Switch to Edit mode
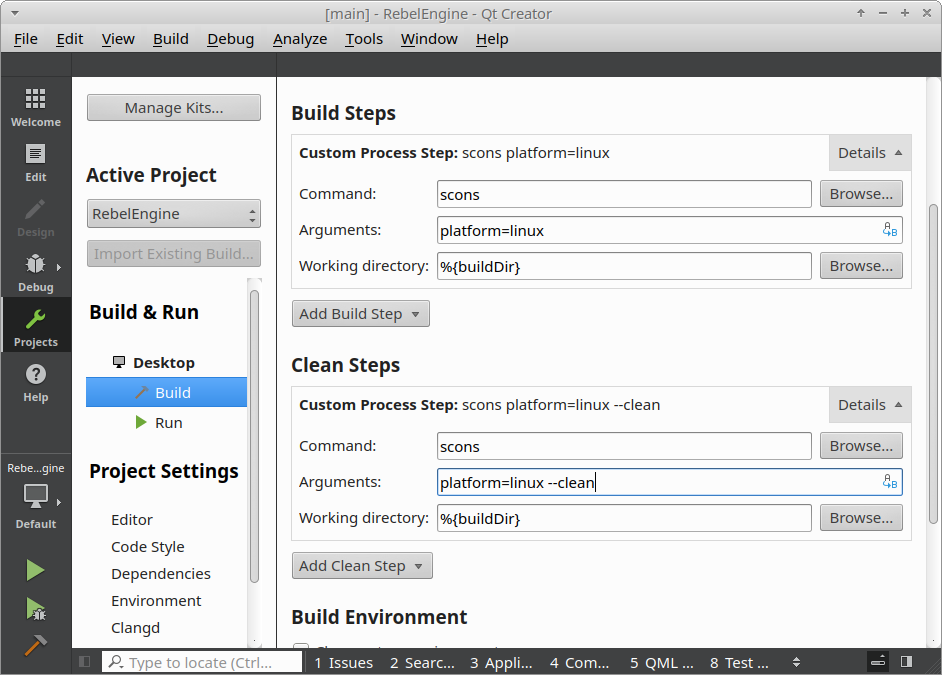Image resolution: width=942 pixels, height=675 pixels. pos(35,163)
